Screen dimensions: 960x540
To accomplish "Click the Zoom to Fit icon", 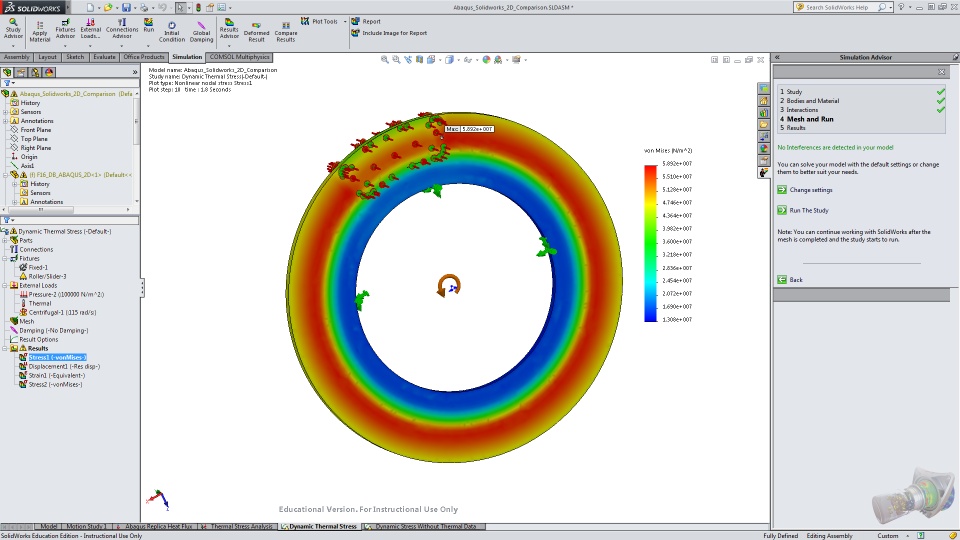I will click(384, 59).
